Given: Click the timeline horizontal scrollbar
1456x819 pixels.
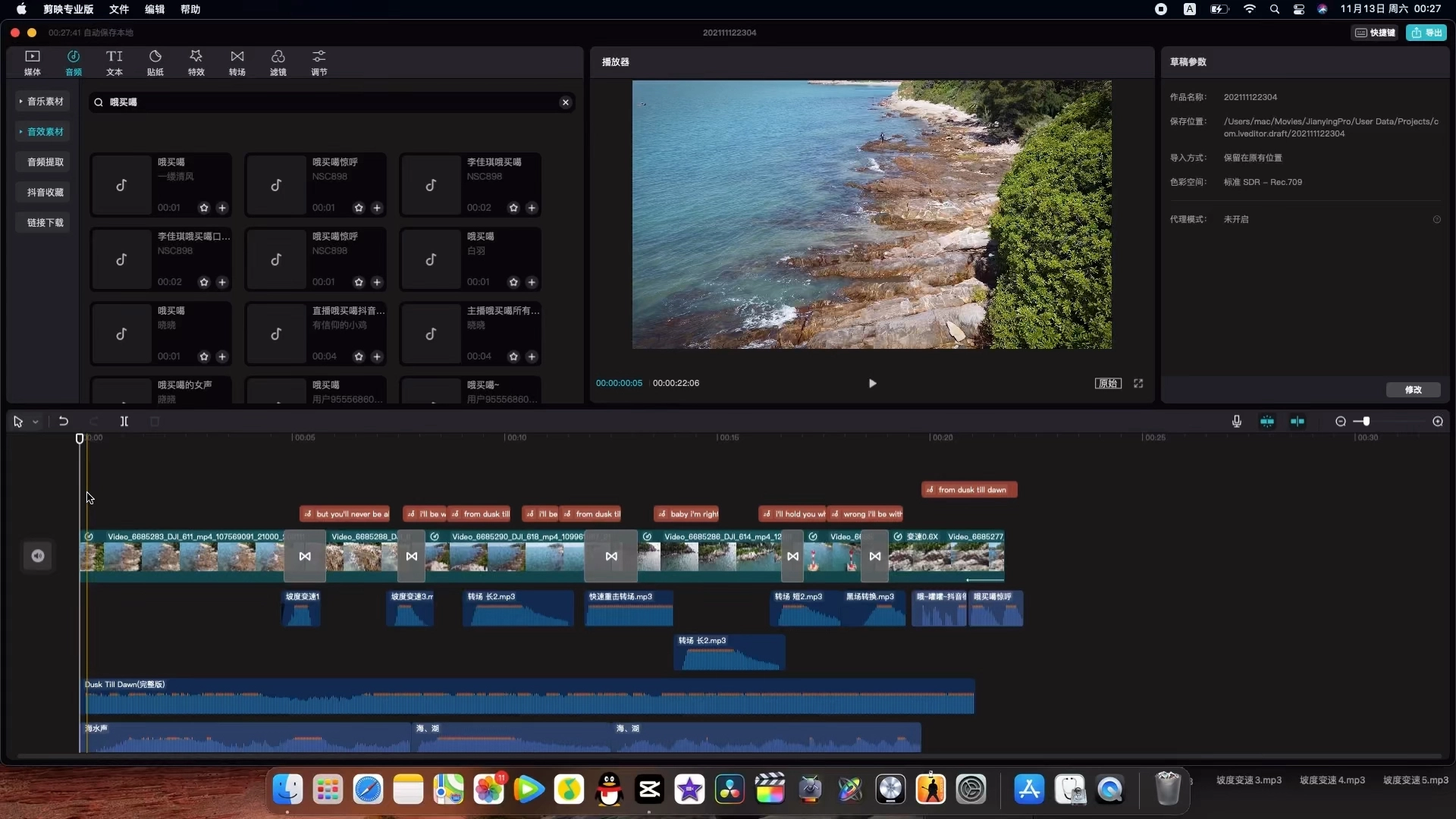Looking at the screenshot, I should [x=728, y=756].
